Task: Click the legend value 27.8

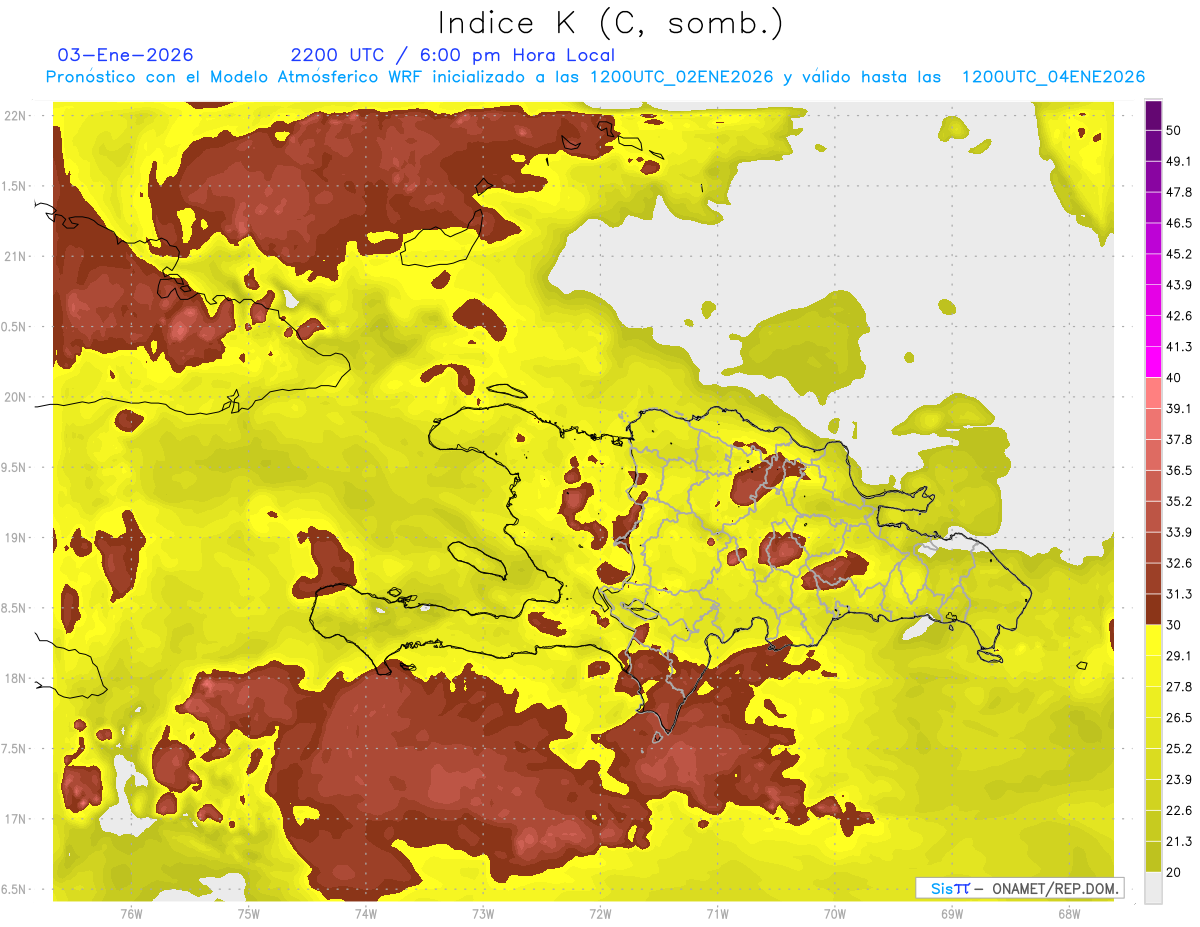Action: pyautogui.click(x=1179, y=686)
